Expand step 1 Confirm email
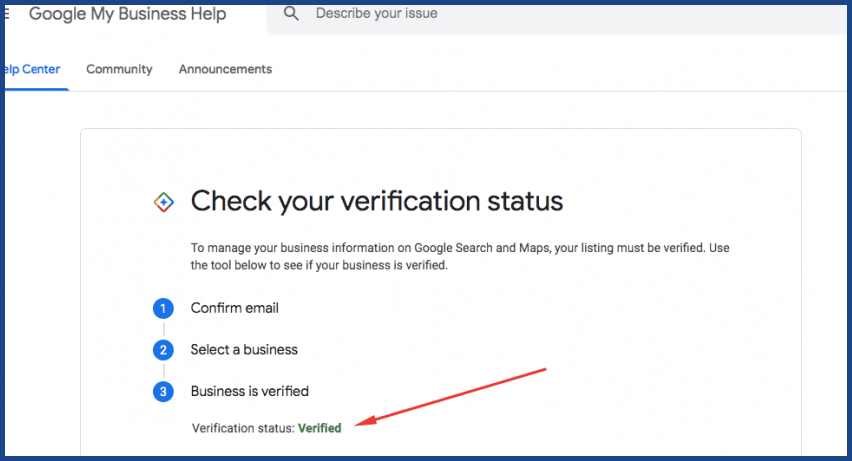Viewport: 852px width, 461px height. [235, 308]
